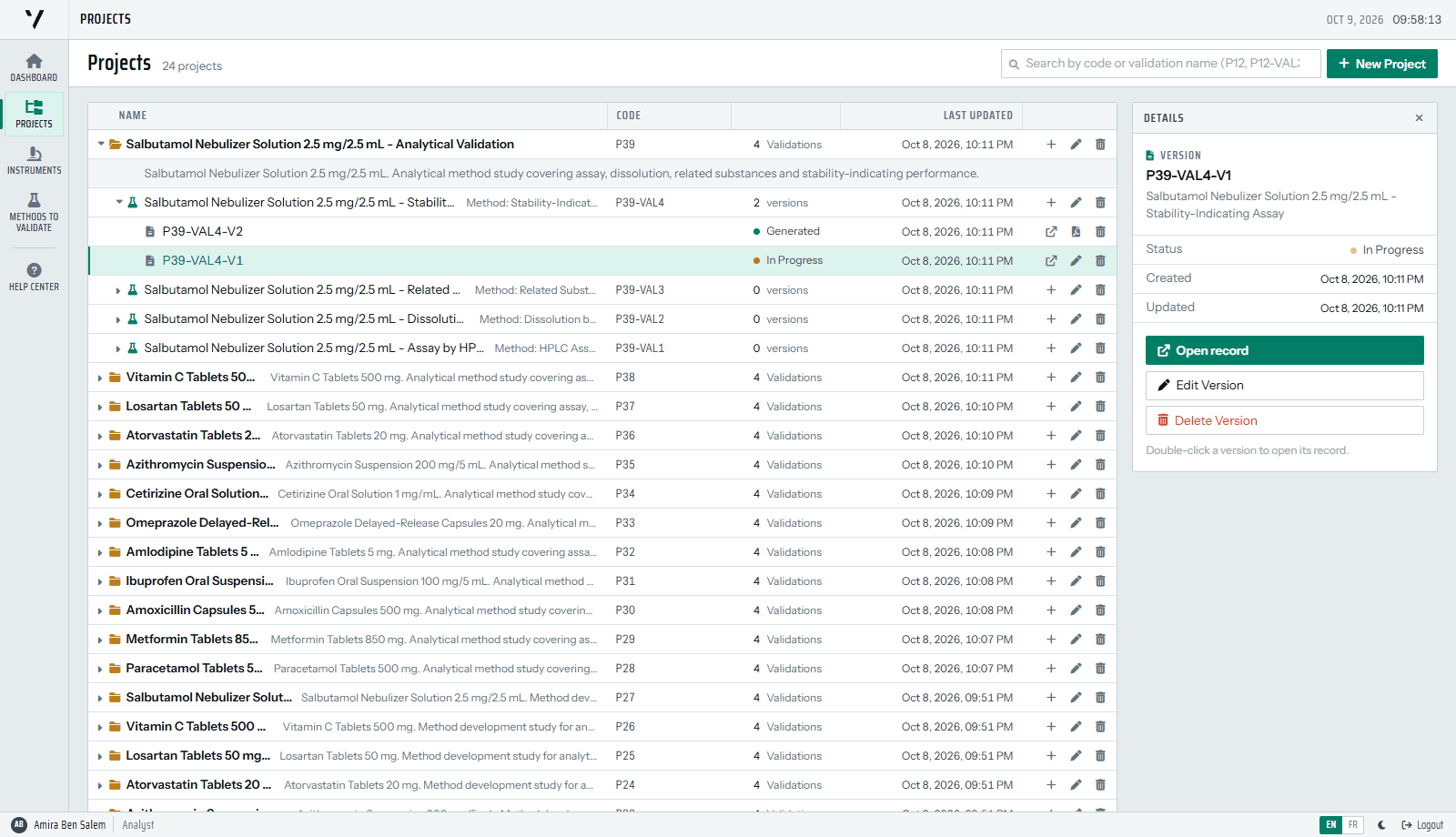This screenshot has height=837, width=1456.
Task: Expand the P39-VAL3 Related Substances validation
Action: [x=118, y=291]
